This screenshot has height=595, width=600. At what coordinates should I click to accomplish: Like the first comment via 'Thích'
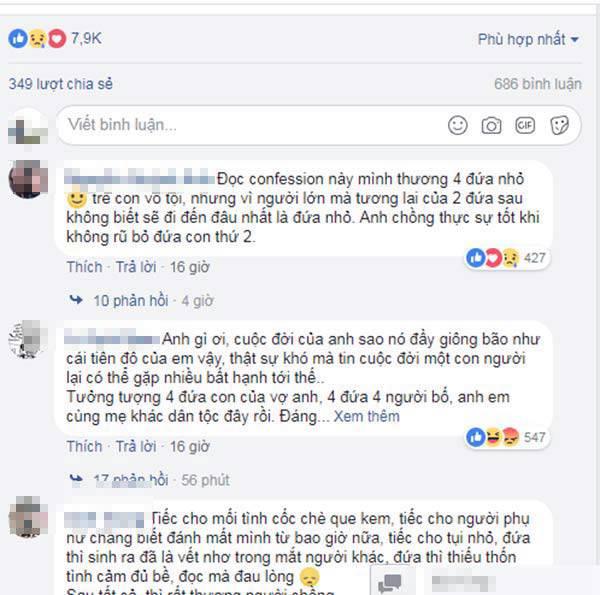(x=84, y=267)
